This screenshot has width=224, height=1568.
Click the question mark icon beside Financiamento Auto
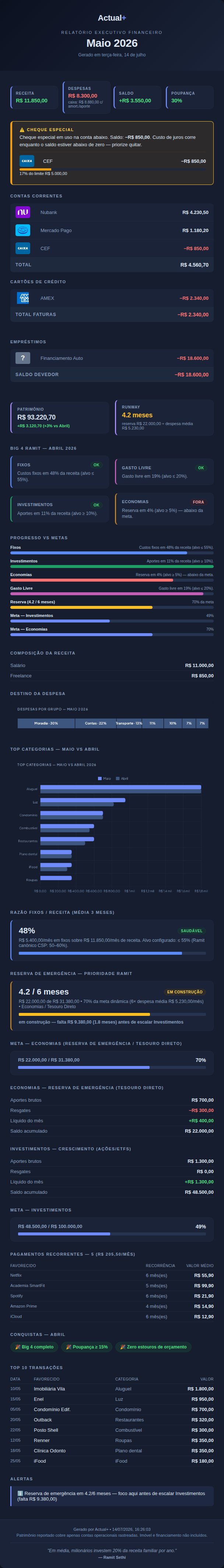coord(22,358)
